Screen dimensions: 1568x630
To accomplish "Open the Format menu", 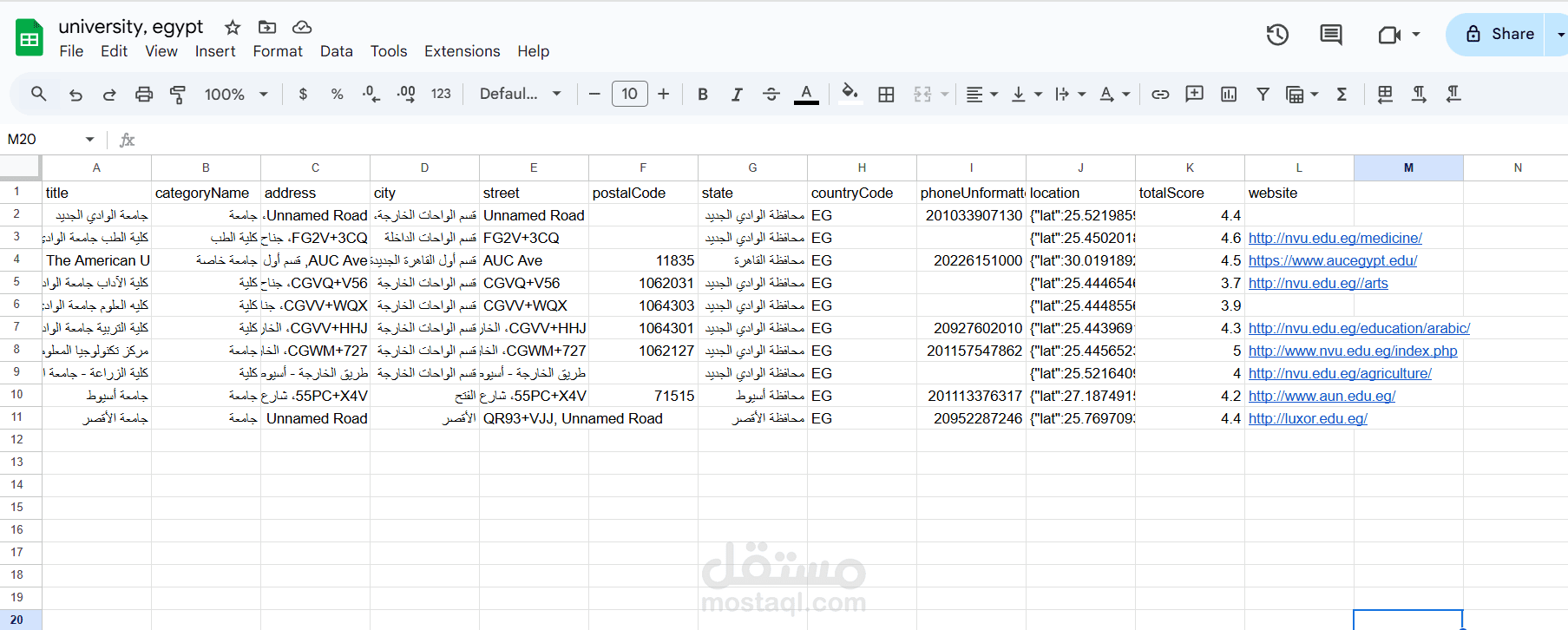I will pos(278,51).
